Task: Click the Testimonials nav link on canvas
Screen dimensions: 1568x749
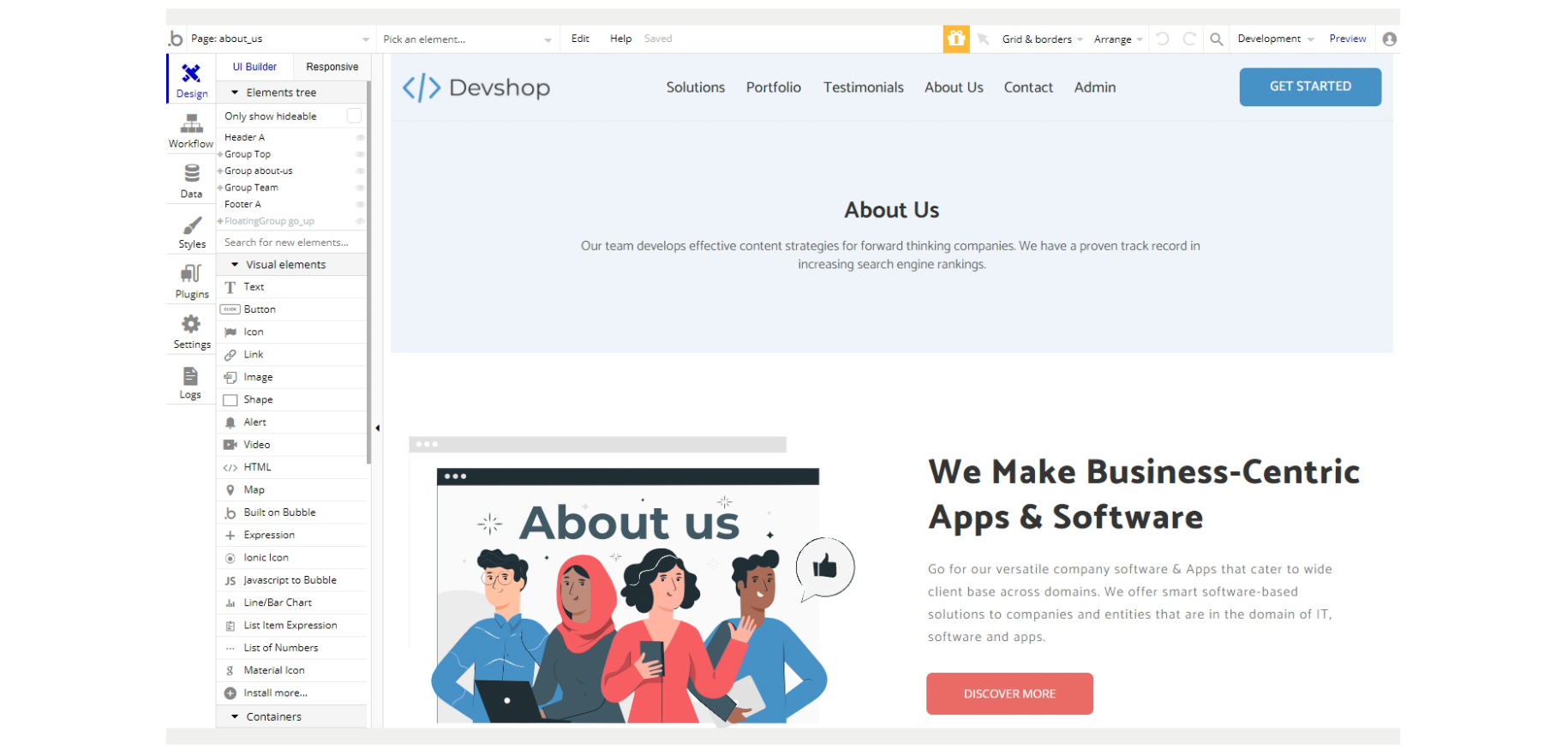Action: pos(864,87)
